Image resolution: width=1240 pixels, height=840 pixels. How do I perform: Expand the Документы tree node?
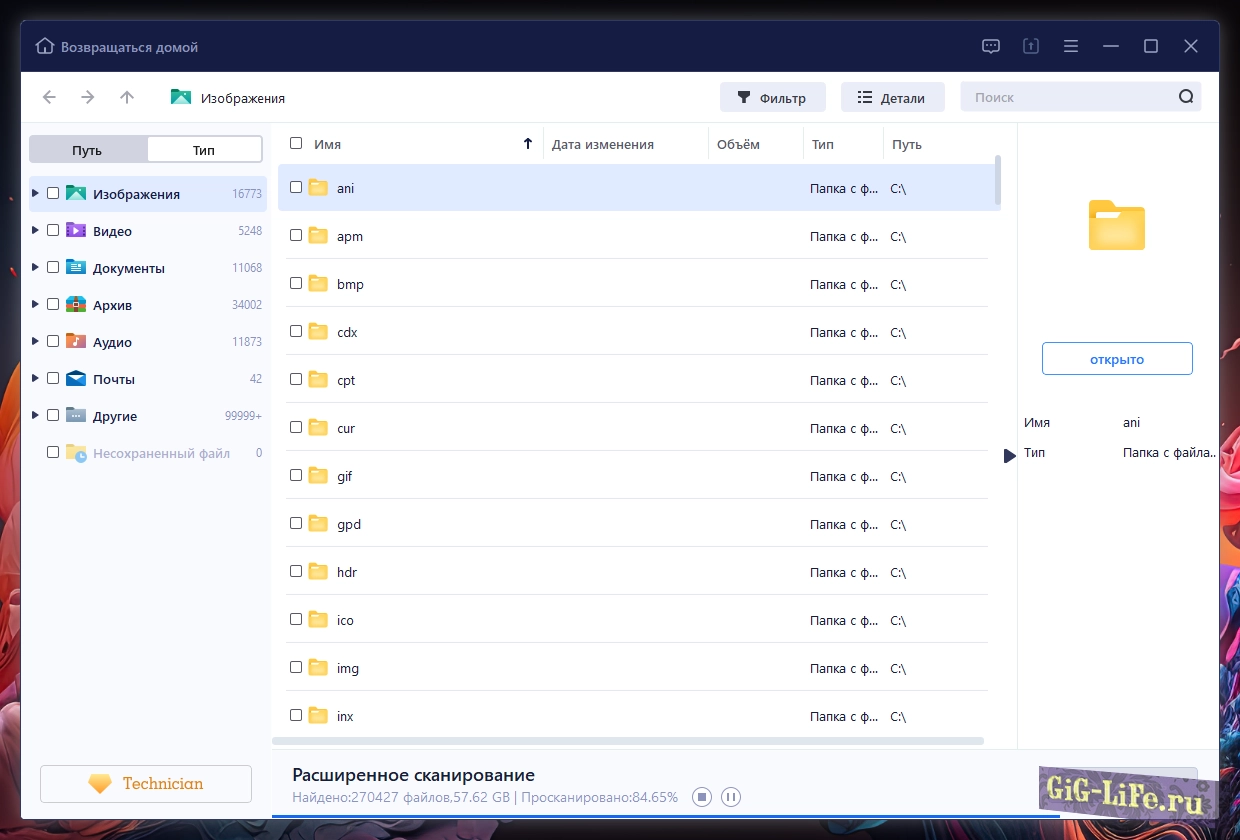coord(36,267)
